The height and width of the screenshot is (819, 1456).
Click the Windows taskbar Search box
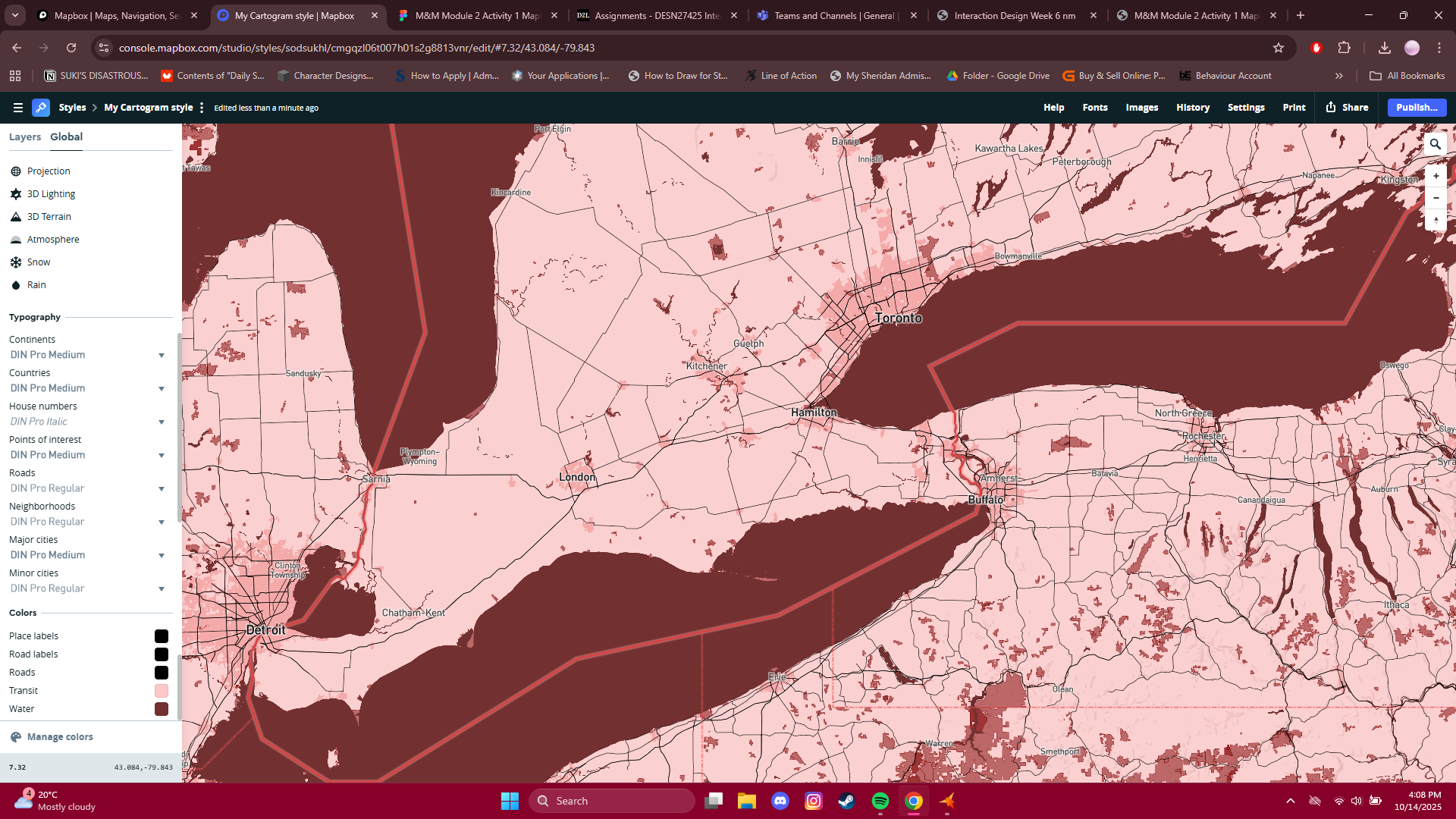[x=611, y=801]
